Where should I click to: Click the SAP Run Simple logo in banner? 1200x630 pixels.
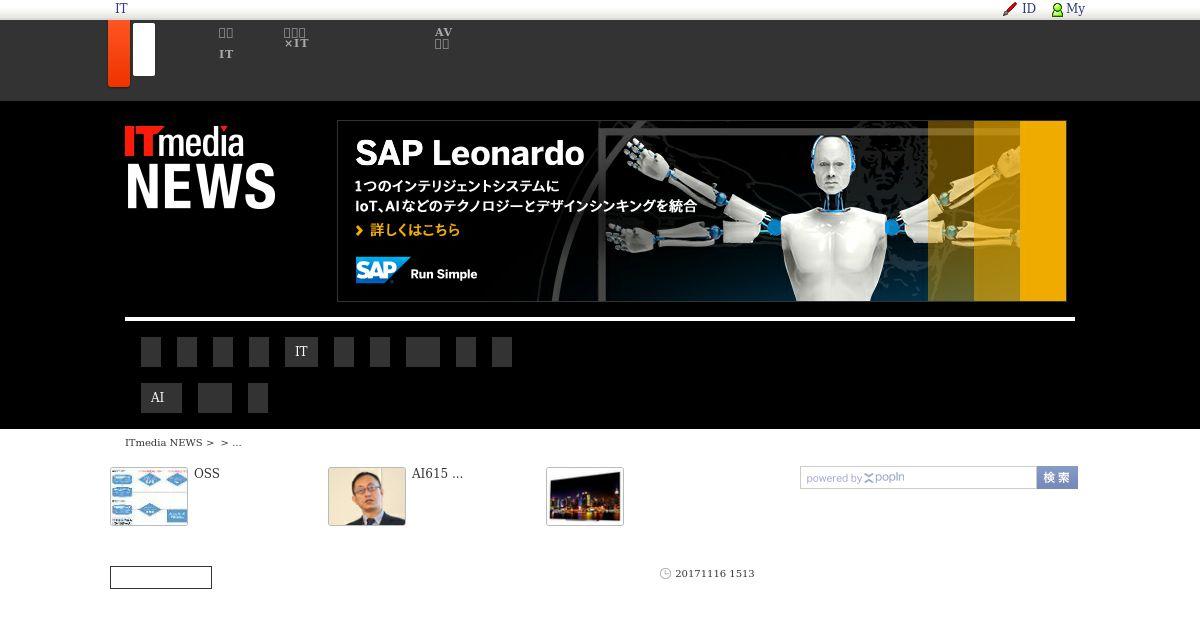point(417,271)
